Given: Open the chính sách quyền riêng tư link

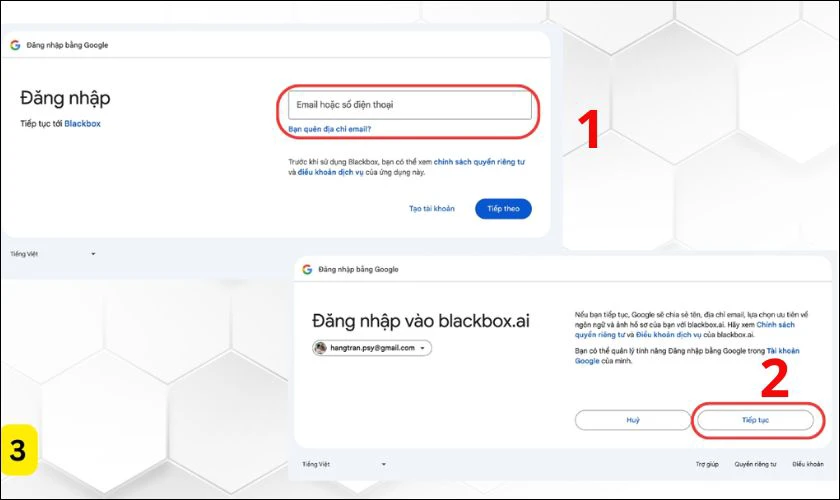Looking at the screenshot, I should point(479,162).
